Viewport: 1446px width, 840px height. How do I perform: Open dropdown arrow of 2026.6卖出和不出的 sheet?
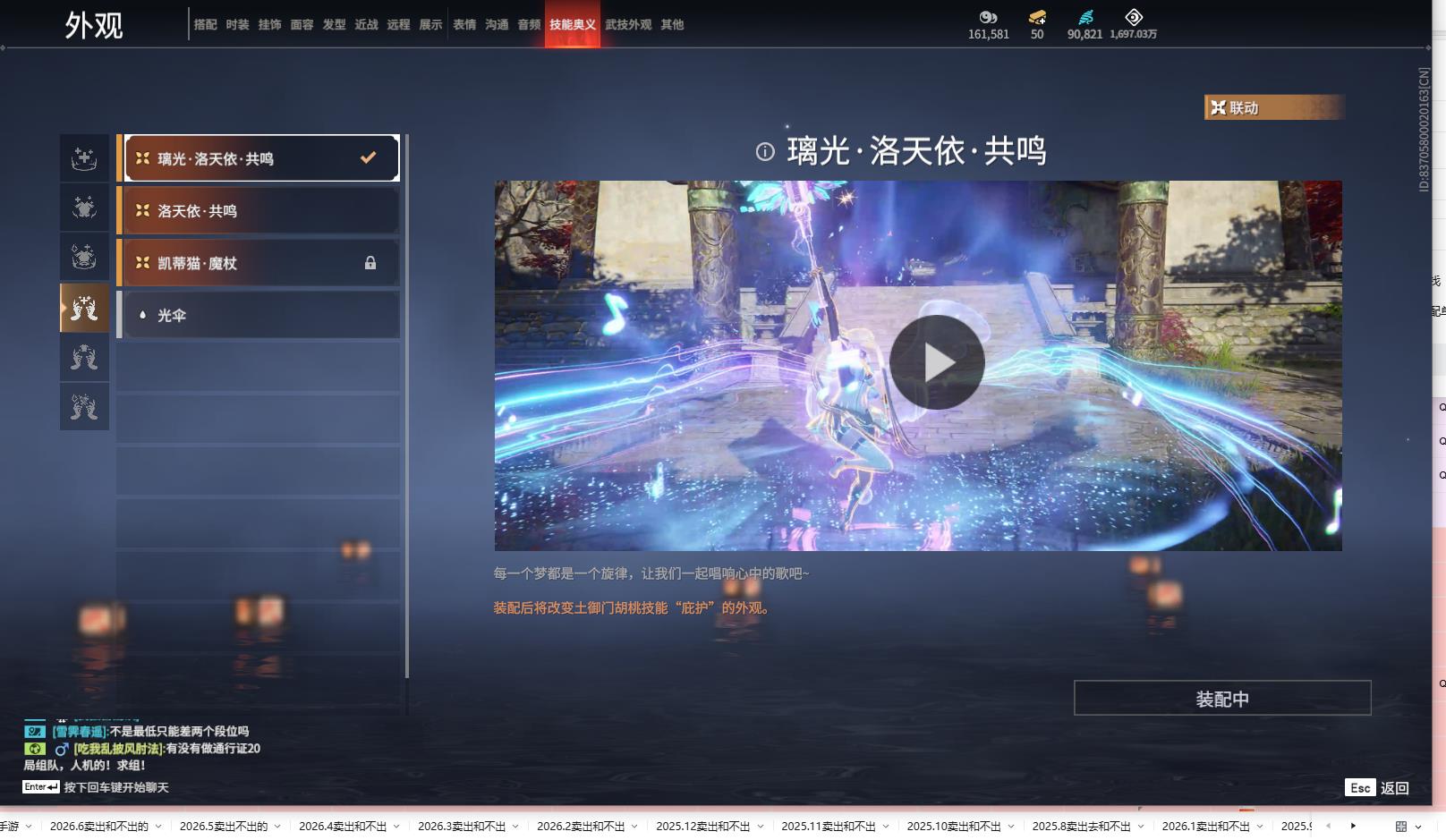(x=158, y=827)
